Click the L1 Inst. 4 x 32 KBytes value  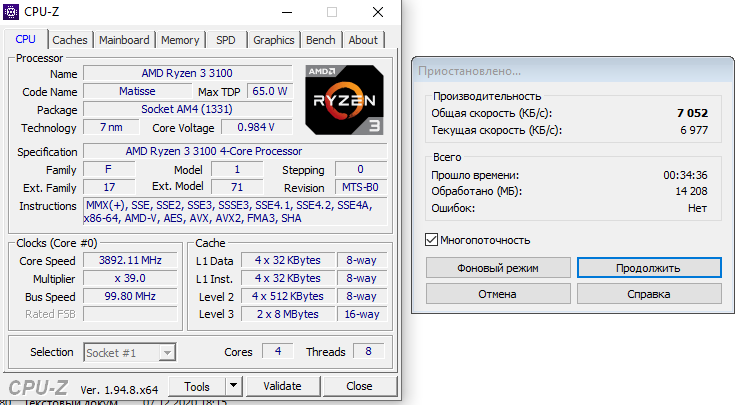(288, 278)
